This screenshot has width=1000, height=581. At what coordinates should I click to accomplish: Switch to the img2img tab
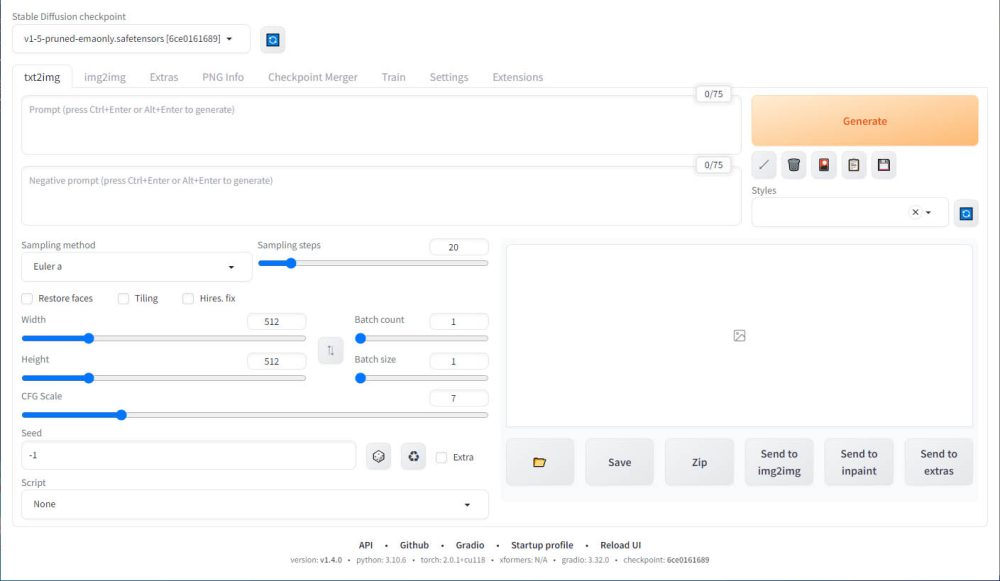click(105, 77)
